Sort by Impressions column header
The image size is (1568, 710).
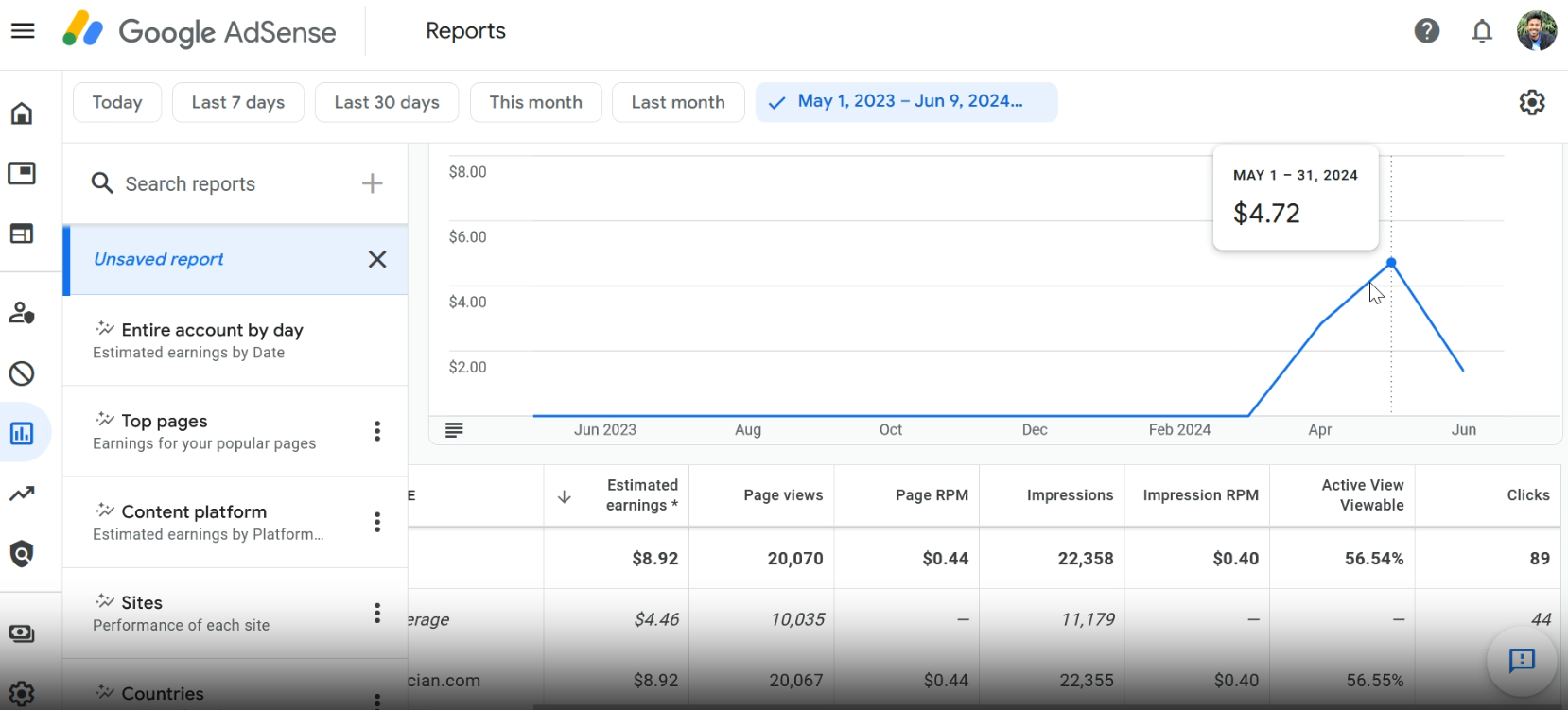(x=1070, y=495)
